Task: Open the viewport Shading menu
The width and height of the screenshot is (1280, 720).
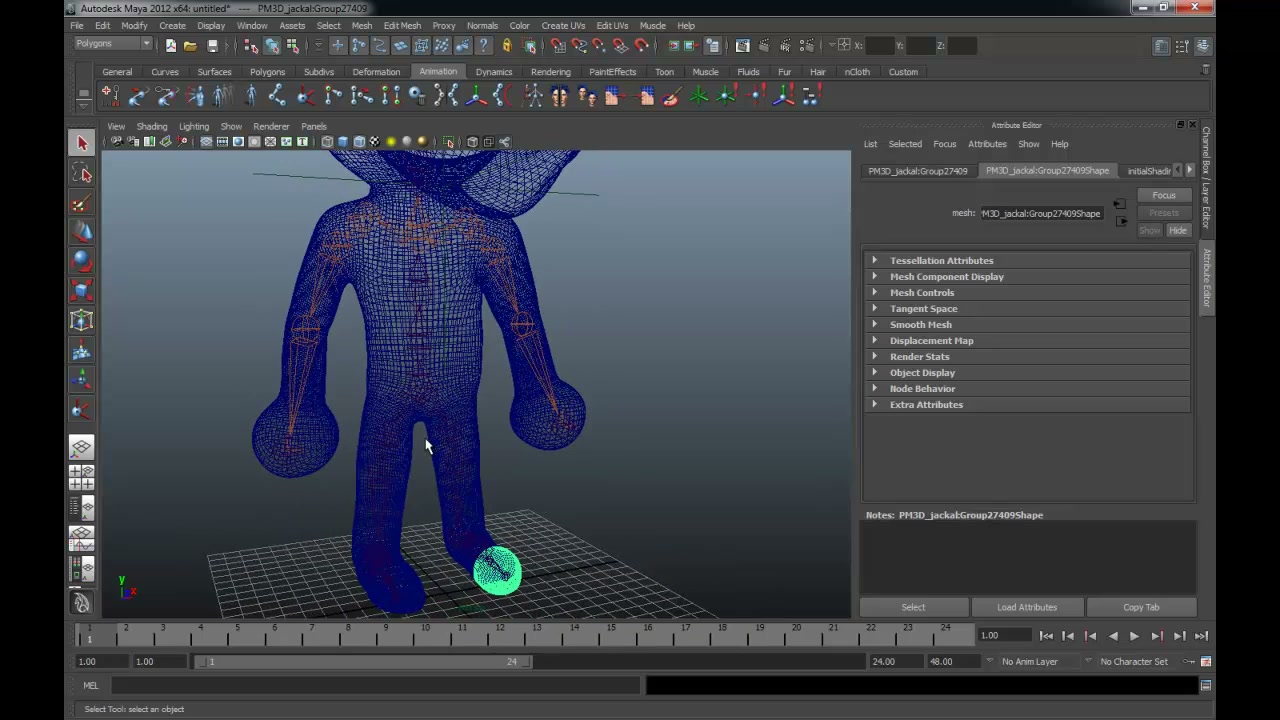Action: coord(152,126)
